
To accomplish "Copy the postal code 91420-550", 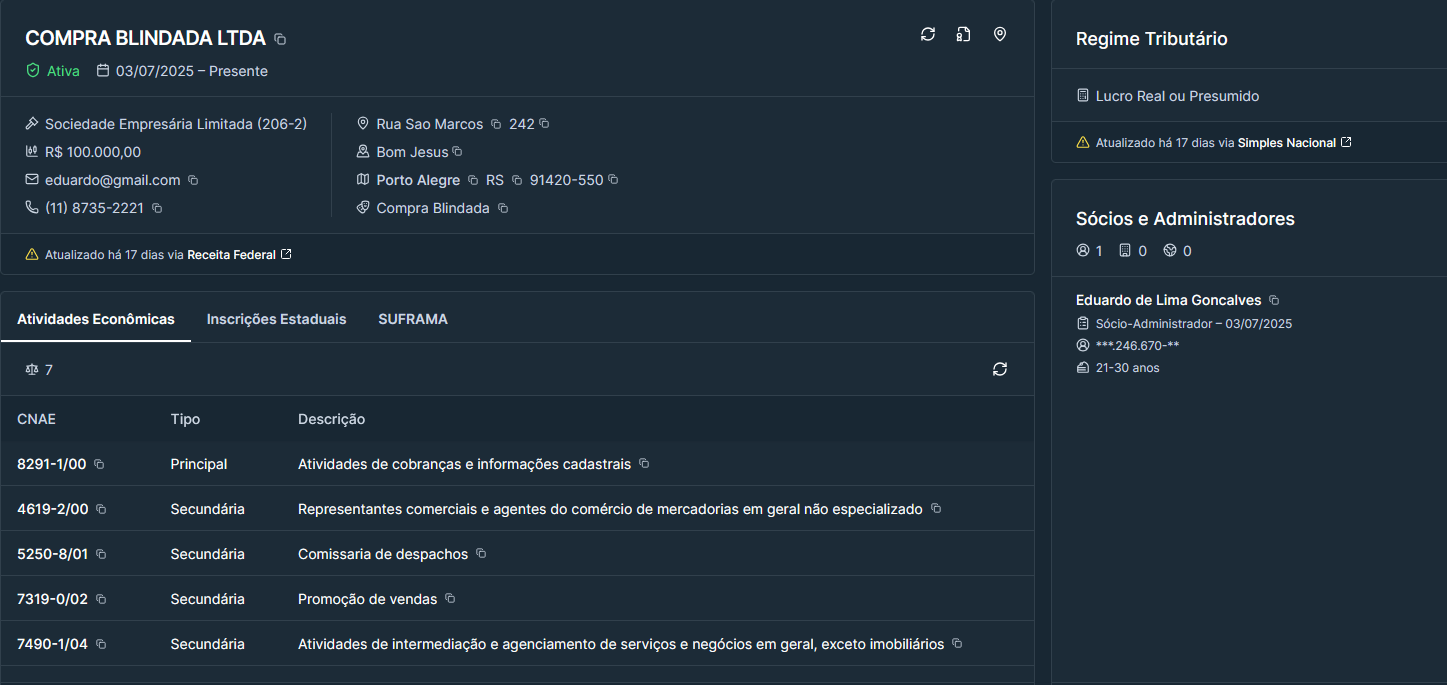I will [613, 180].
